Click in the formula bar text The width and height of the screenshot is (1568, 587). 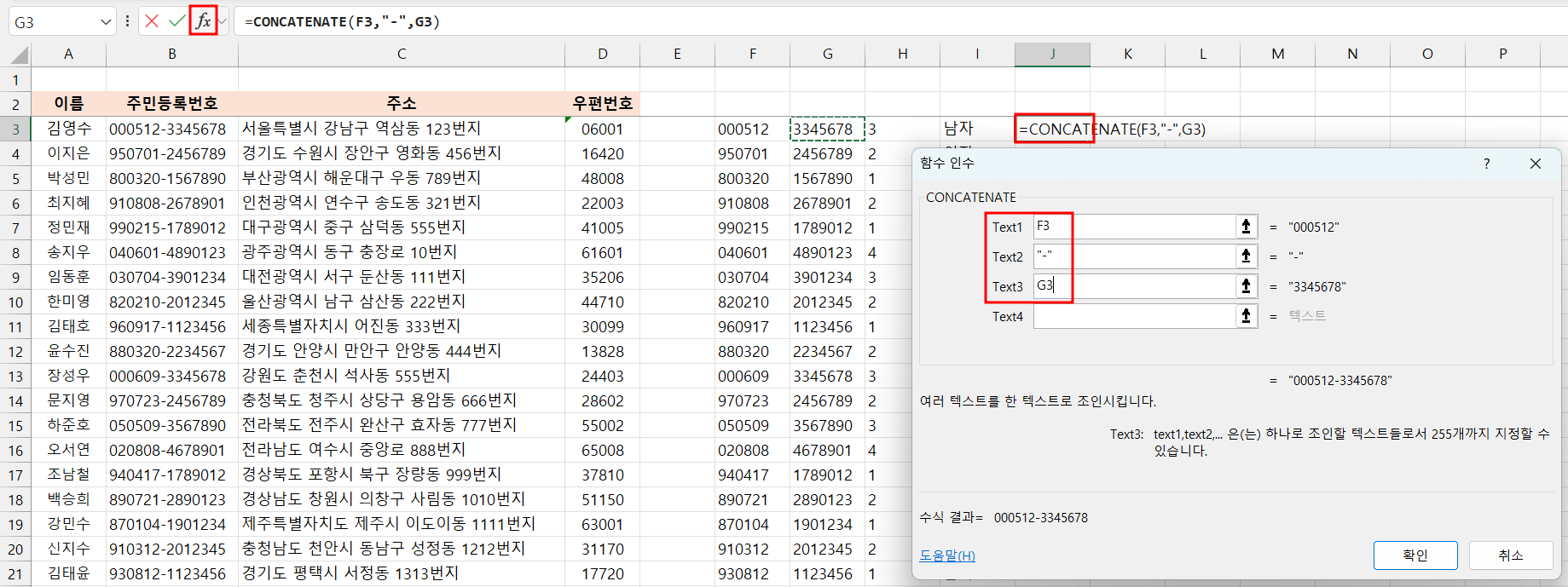coord(343,22)
